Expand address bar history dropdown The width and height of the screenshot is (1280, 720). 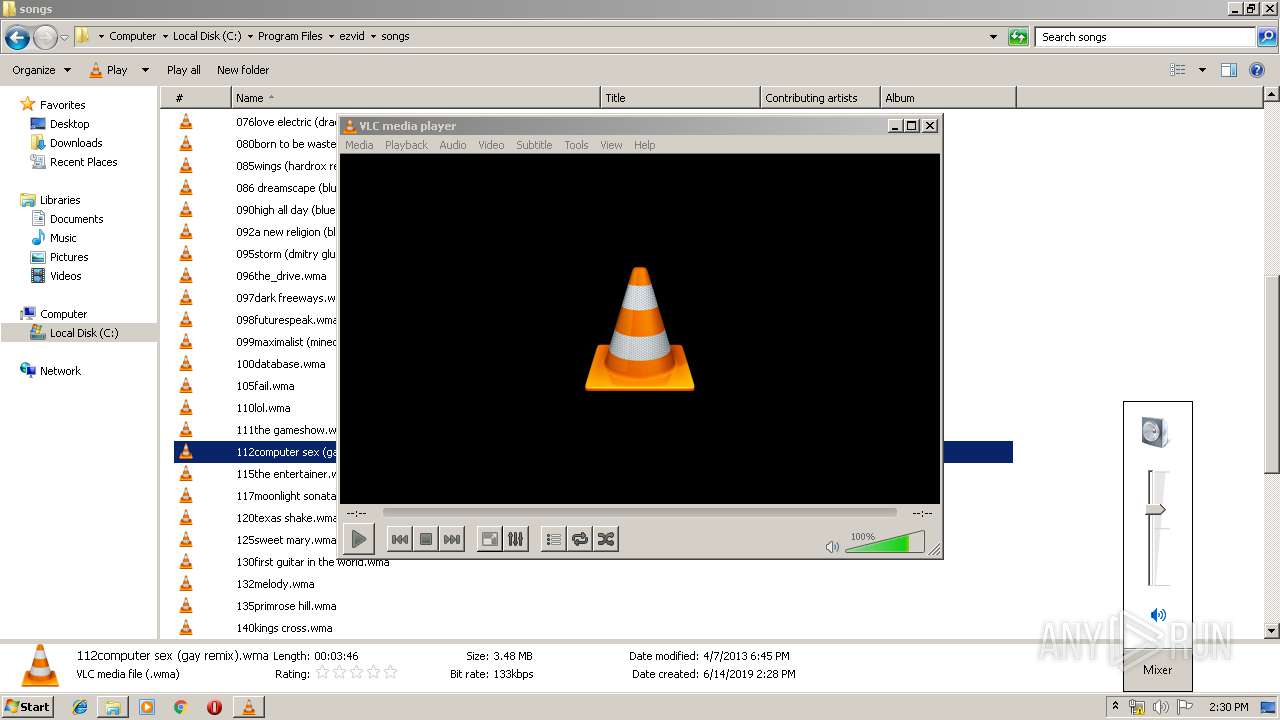coord(993,37)
